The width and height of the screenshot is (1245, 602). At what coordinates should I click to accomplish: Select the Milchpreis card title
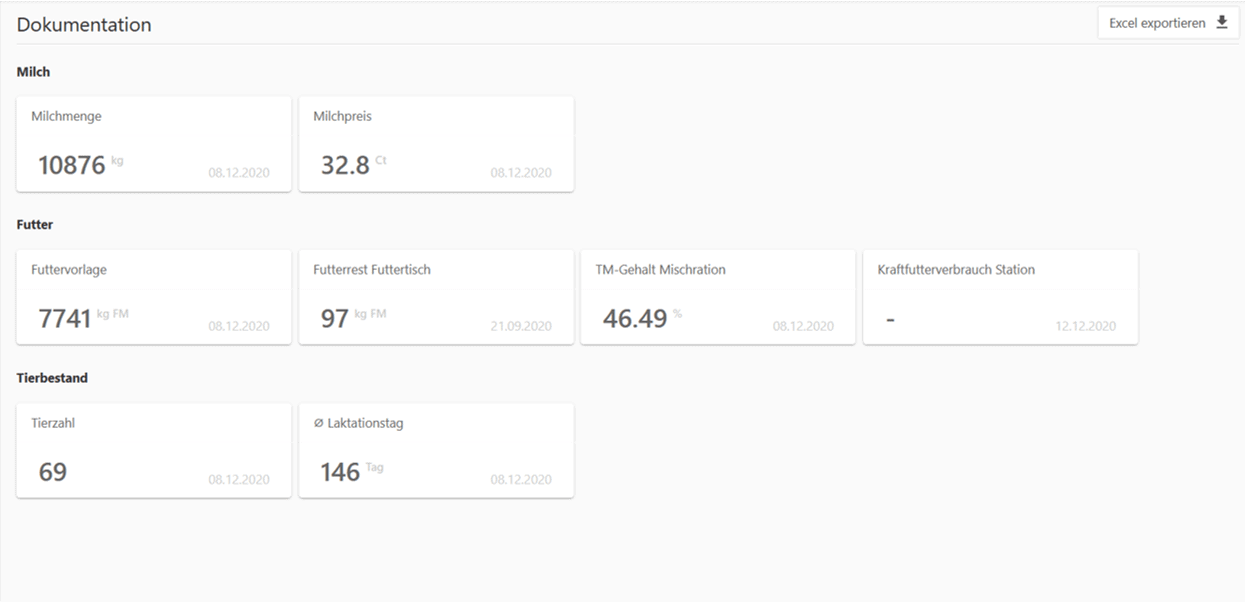[342, 116]
